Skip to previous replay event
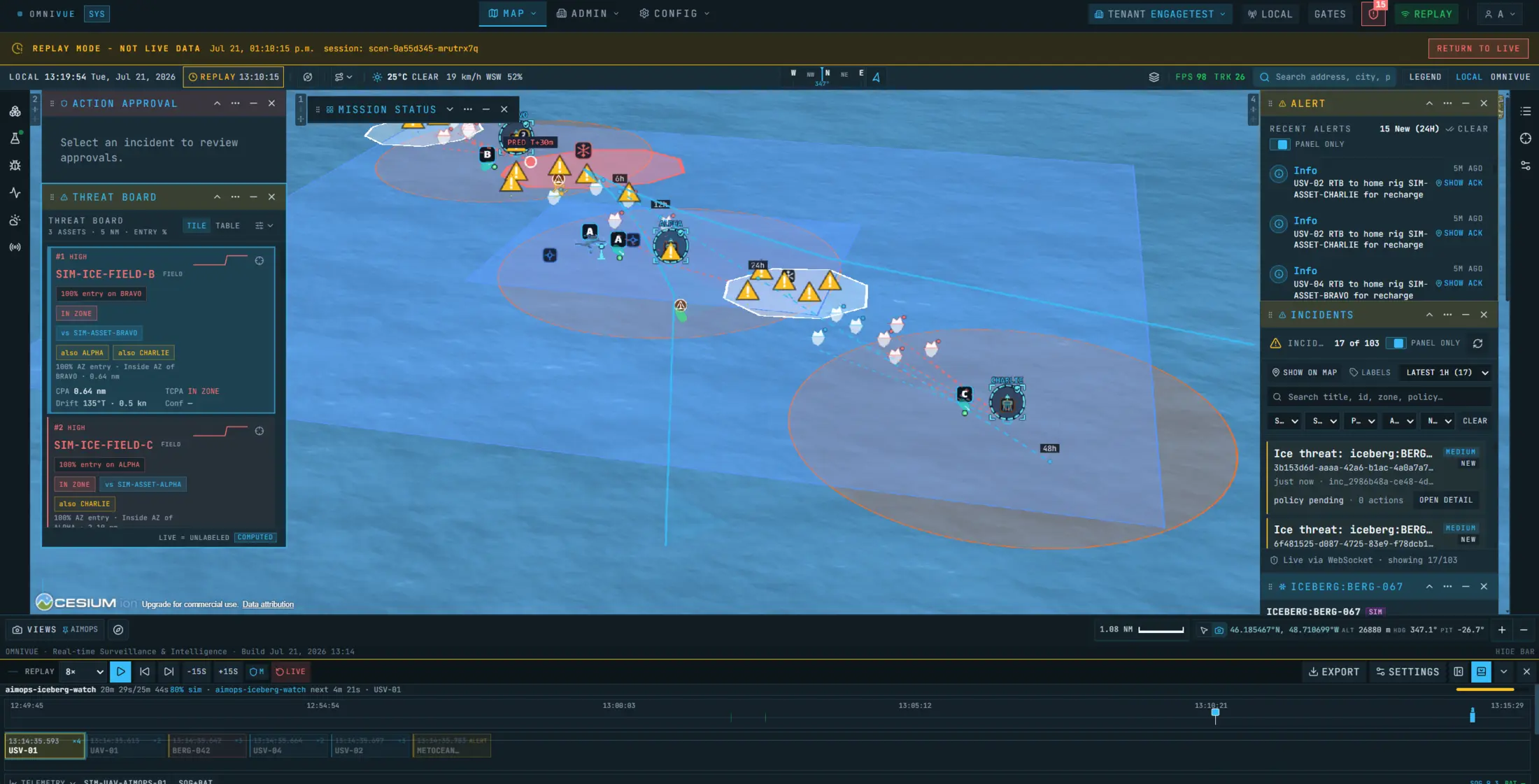 click(x=145, y=671)
